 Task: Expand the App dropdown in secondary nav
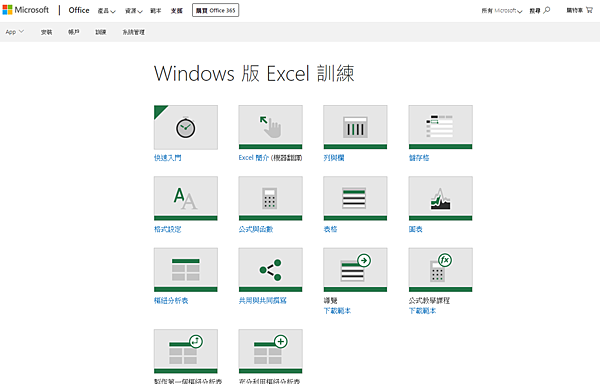15,32
